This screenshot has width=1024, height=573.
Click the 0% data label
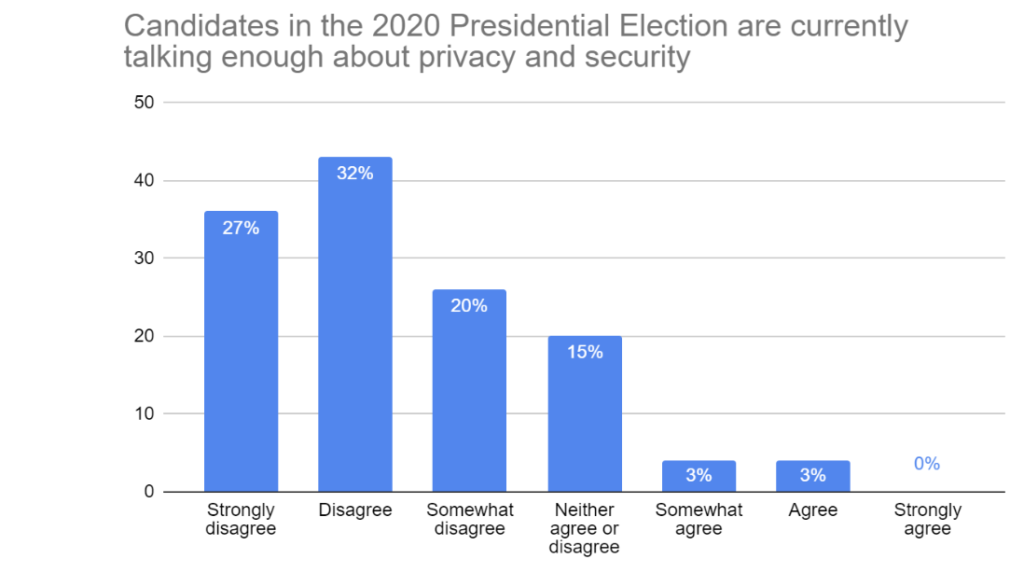click(927, 464)
